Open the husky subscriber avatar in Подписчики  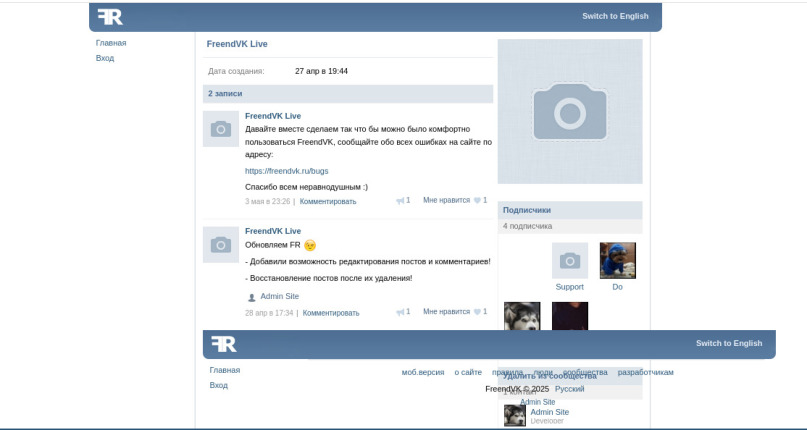pos(522,316)
